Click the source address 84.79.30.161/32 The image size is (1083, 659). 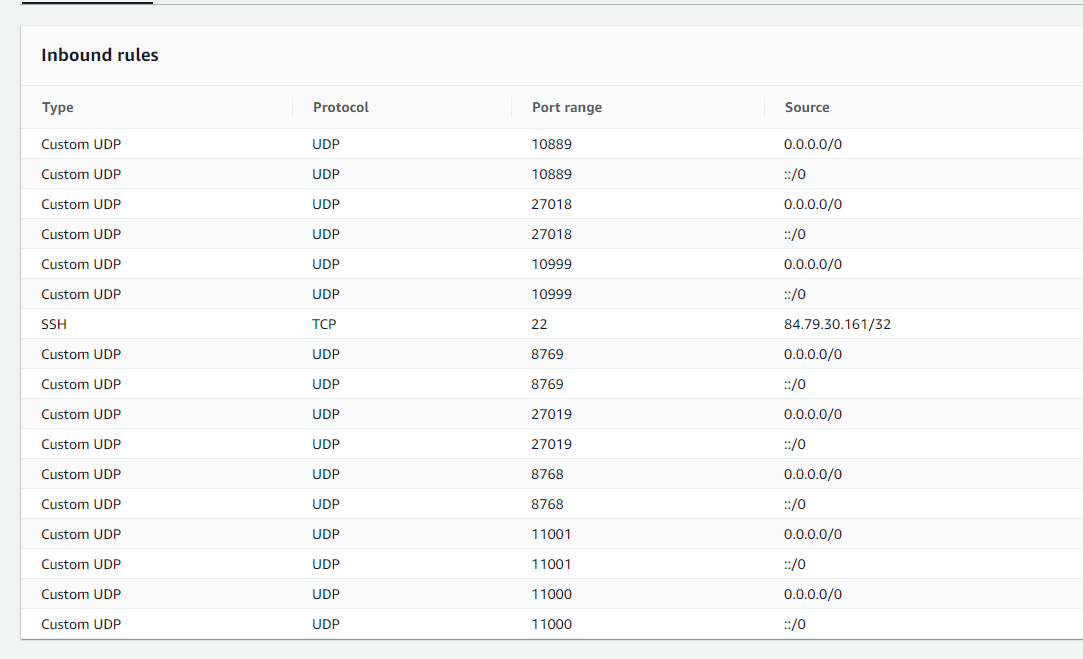pyautogui.click(x=837, y=324)
